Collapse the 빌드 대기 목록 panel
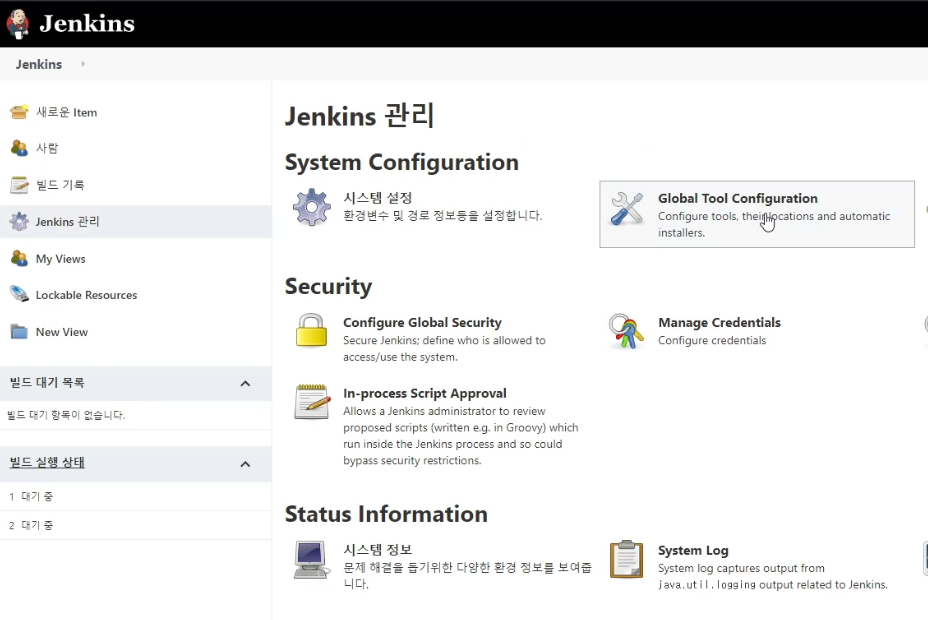This screenshot has height=620, width=928. [x=247, y=383]
